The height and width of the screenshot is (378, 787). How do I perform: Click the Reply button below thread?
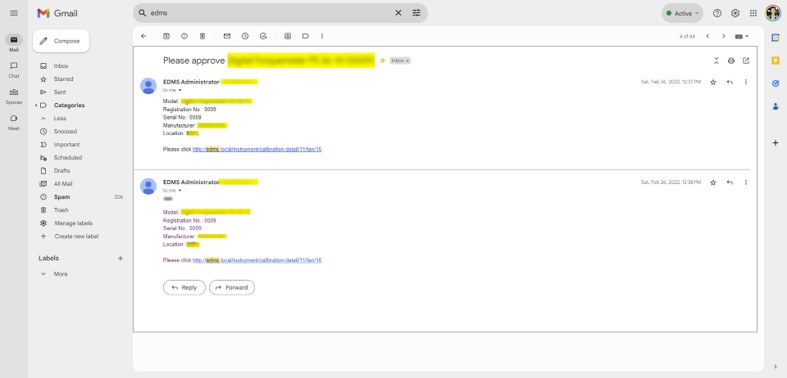(x=184, y=288)
